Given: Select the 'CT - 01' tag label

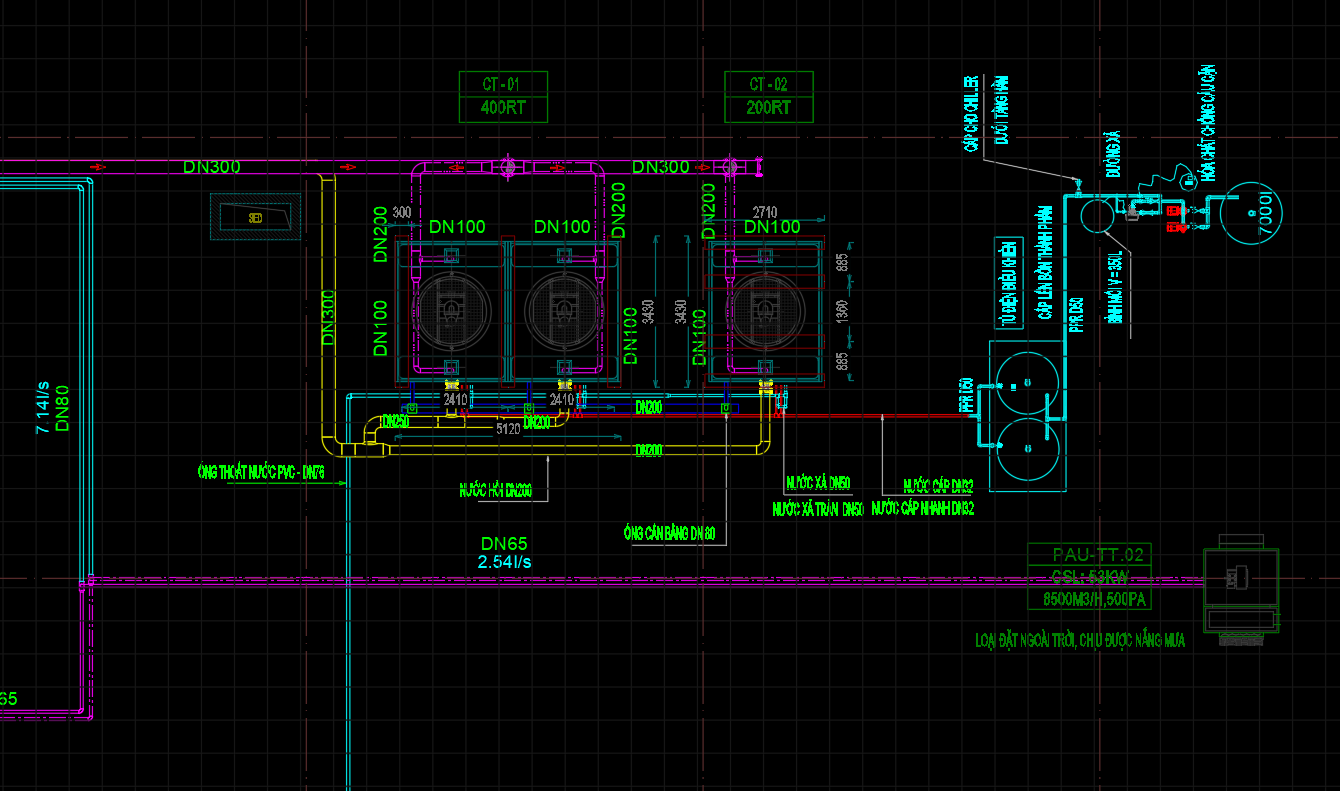Looking at the screenshot, I should coord(503,83).
